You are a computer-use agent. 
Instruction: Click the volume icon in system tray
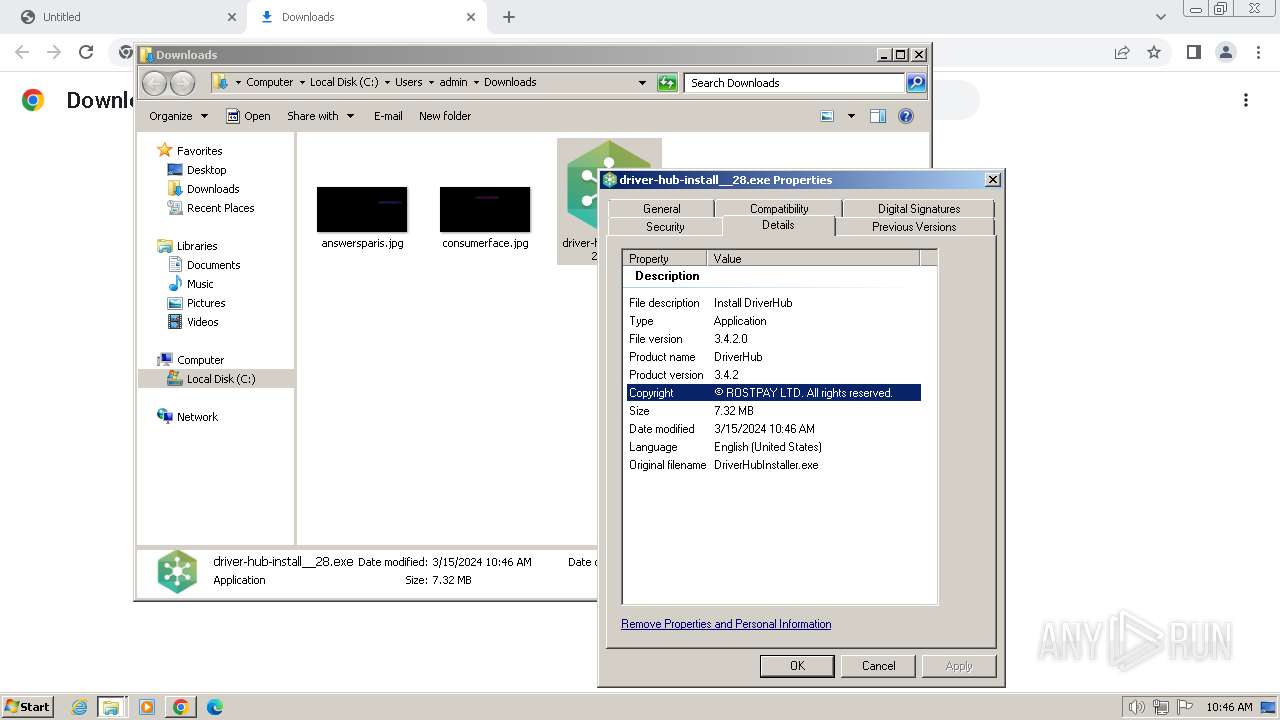click(x=1137, y=707)
